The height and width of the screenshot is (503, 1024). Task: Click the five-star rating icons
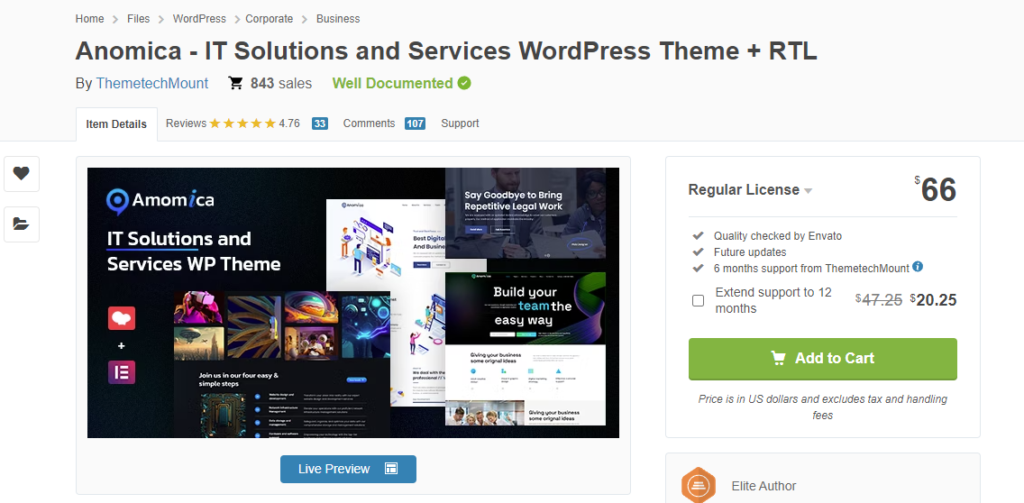pos(242,124)
